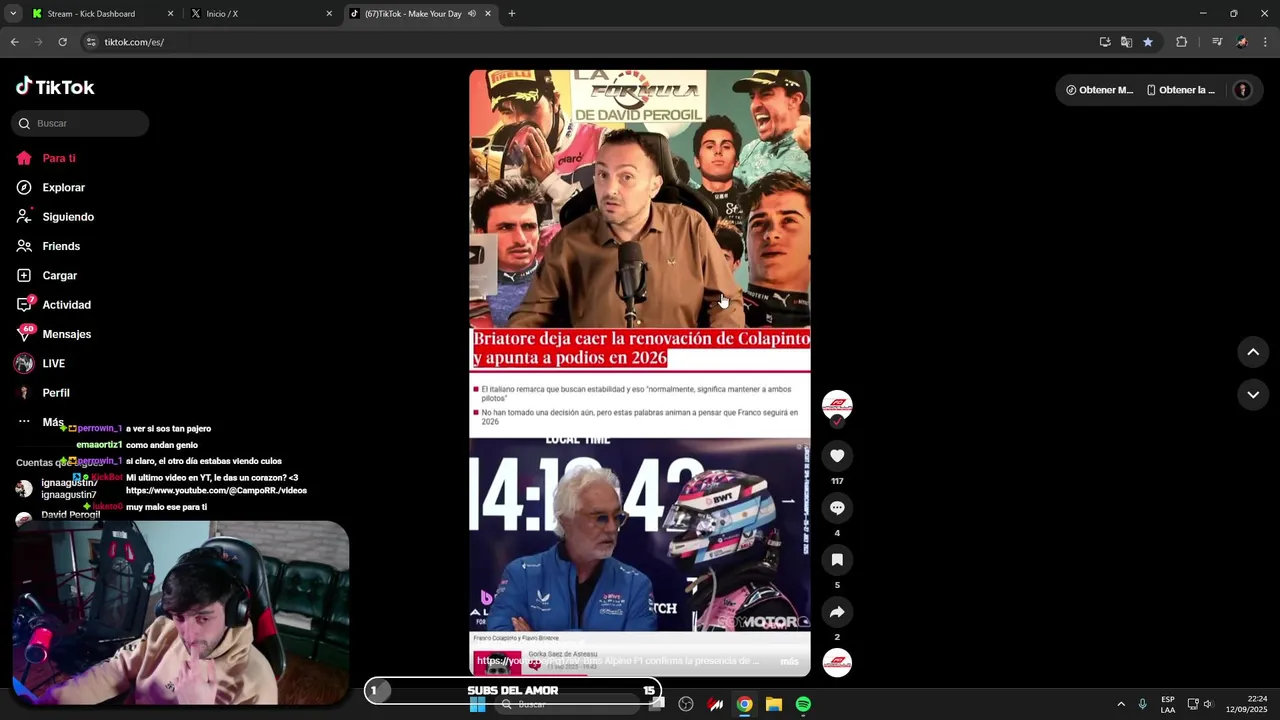Open creator avatar above like button

(837, 405)
